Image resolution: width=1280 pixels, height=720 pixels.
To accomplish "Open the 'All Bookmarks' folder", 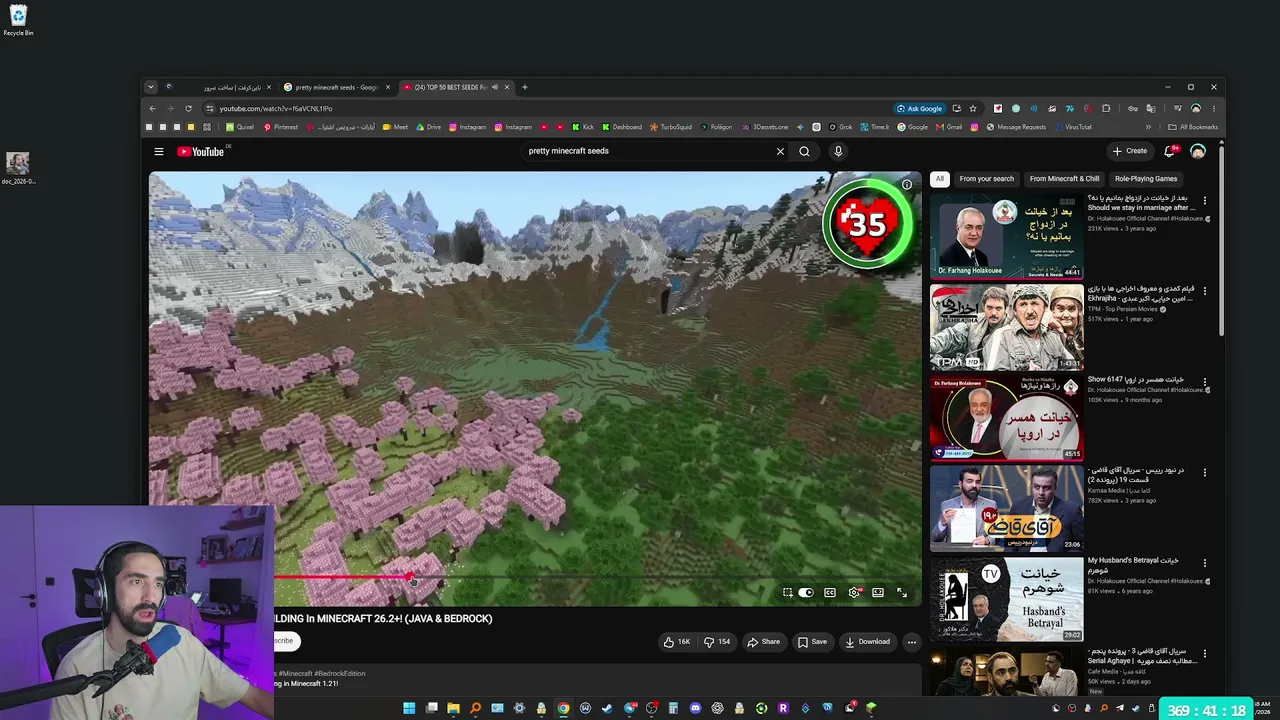I will 1194,127.
